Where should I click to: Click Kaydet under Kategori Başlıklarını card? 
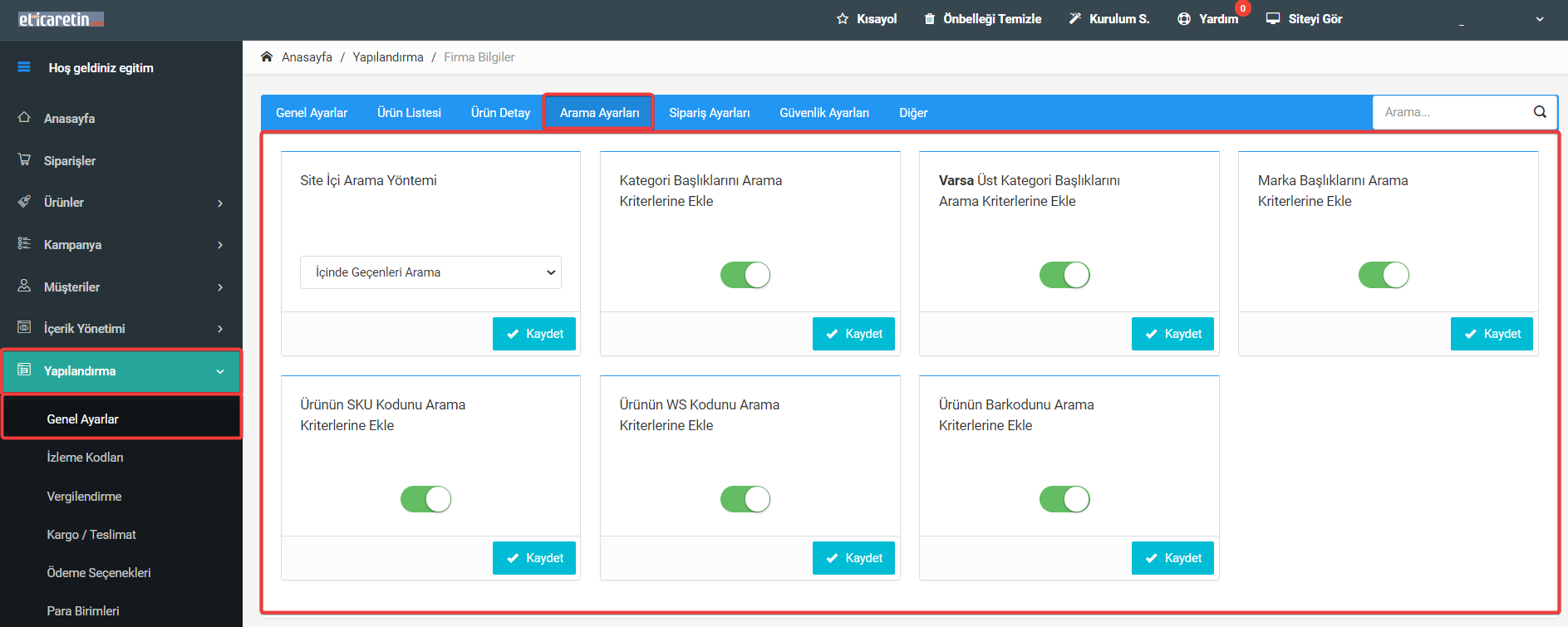tap(853, 334)
